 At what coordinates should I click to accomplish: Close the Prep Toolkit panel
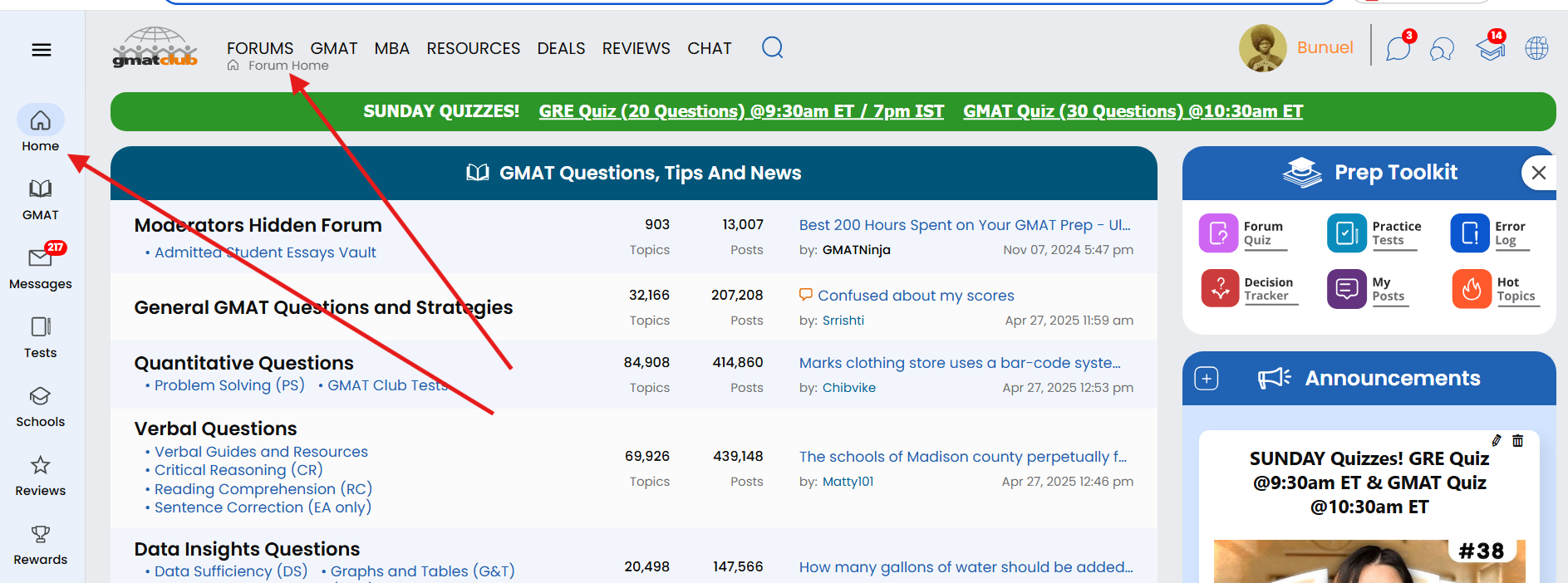tap(1538, 173)
